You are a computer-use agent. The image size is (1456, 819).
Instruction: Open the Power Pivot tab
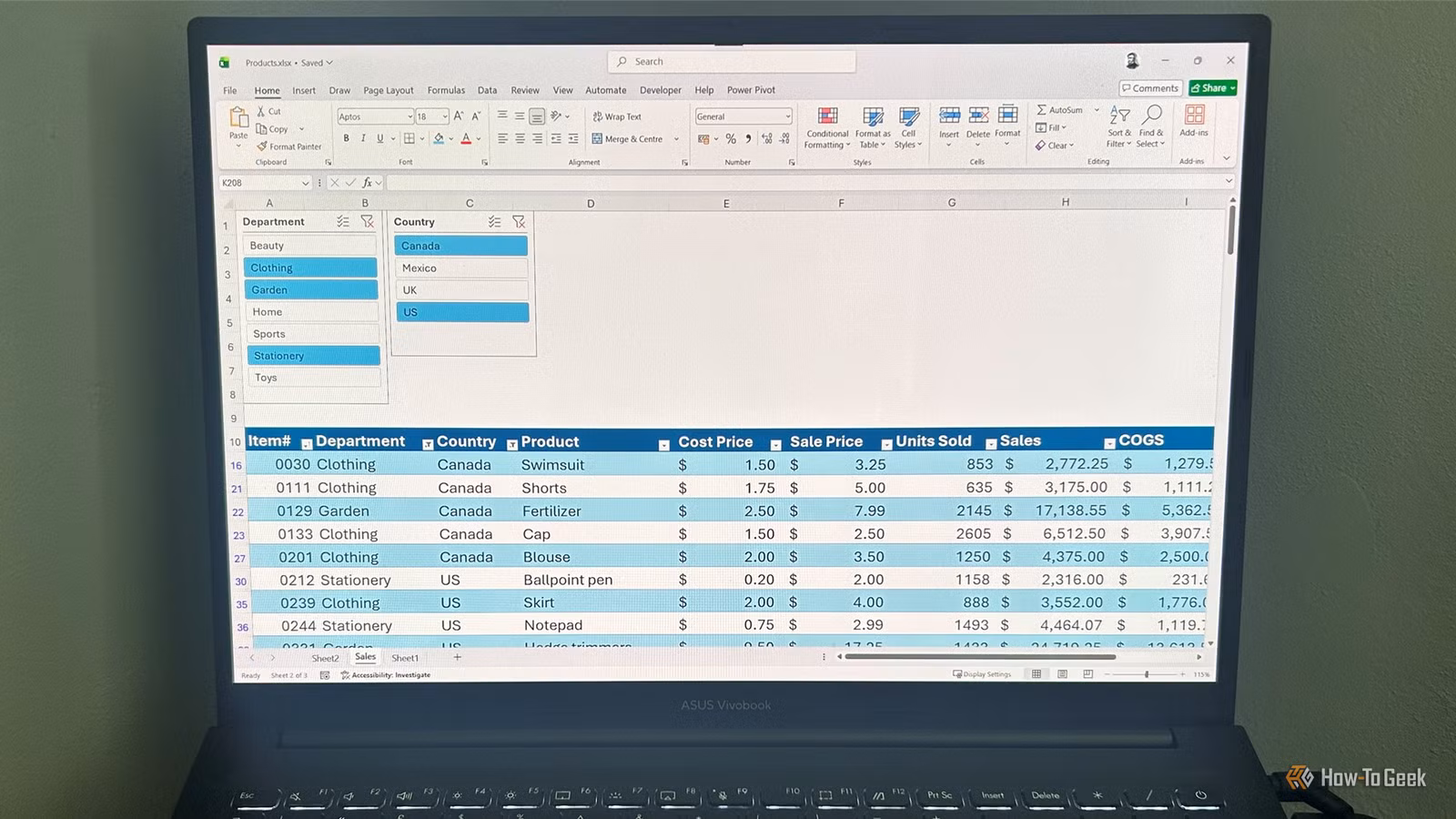point(751,90)
